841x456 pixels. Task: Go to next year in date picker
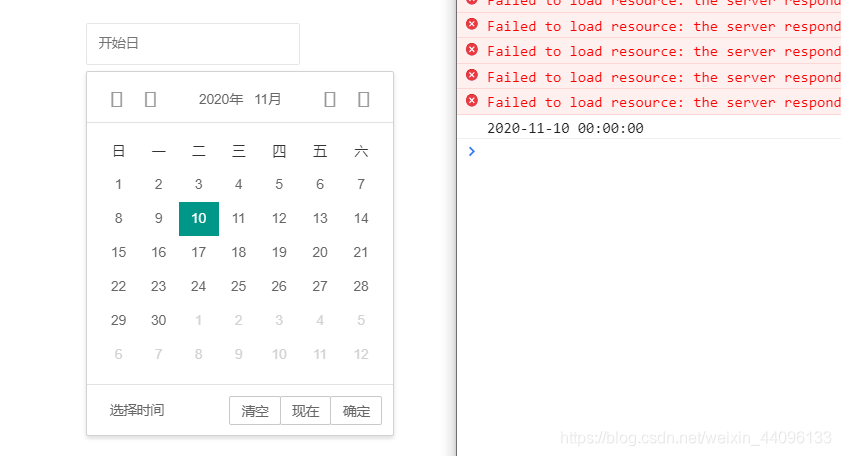[364, 99]
